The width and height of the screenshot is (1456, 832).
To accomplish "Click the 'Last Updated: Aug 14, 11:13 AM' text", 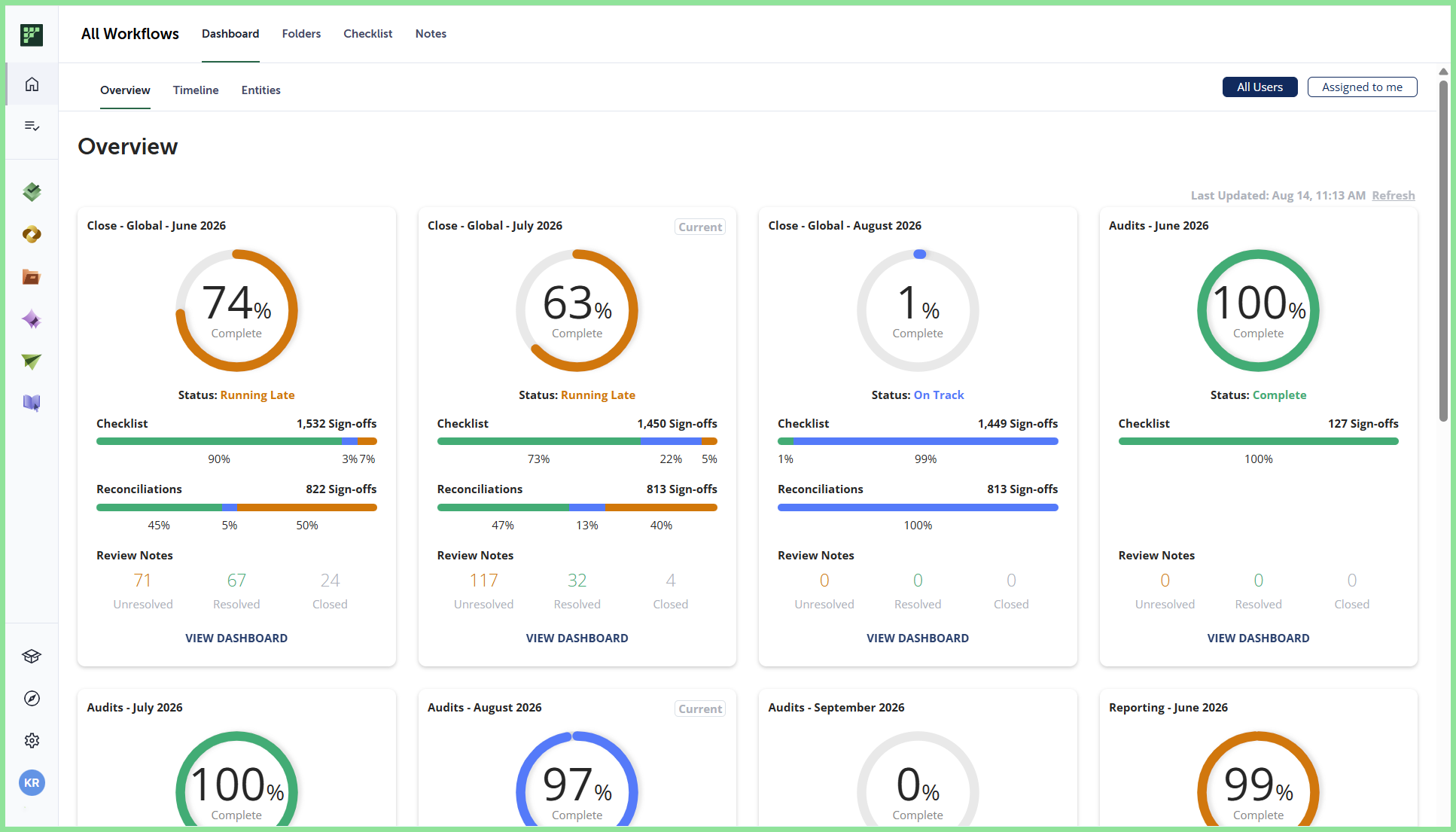I will pos(1278,196).
